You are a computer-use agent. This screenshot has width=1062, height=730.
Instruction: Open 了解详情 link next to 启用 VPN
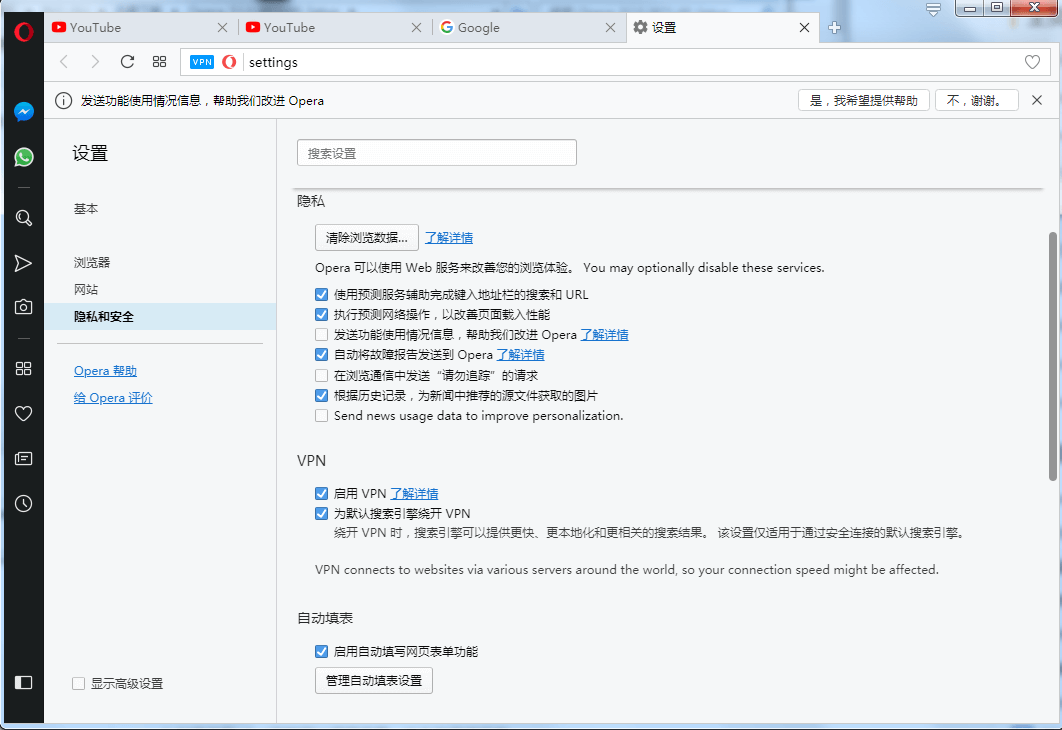415,494
